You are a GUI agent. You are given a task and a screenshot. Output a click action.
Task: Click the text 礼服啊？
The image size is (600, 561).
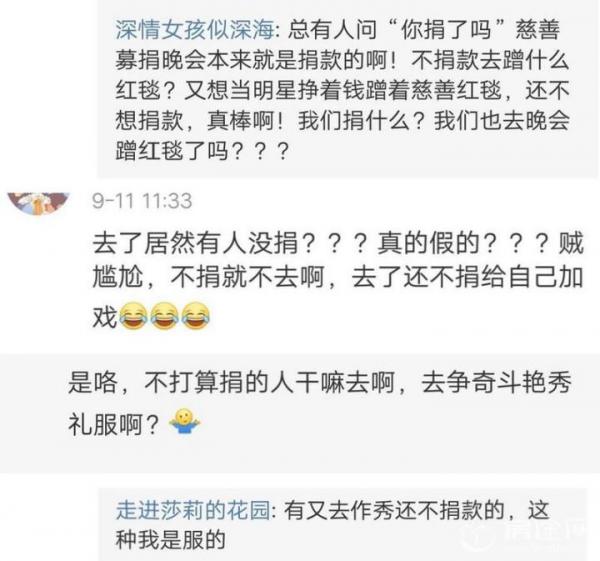tap(114, 424)
